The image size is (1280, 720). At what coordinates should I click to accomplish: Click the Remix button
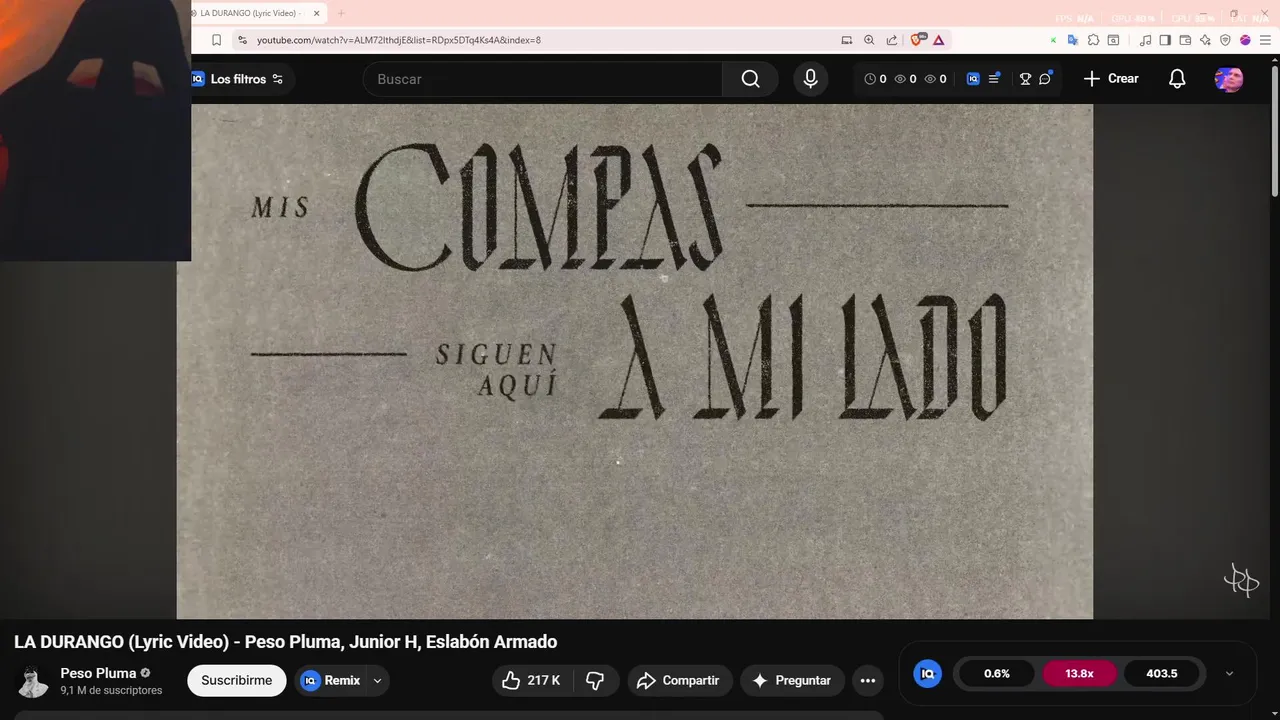pyautogui.click(x=331, y=680)
